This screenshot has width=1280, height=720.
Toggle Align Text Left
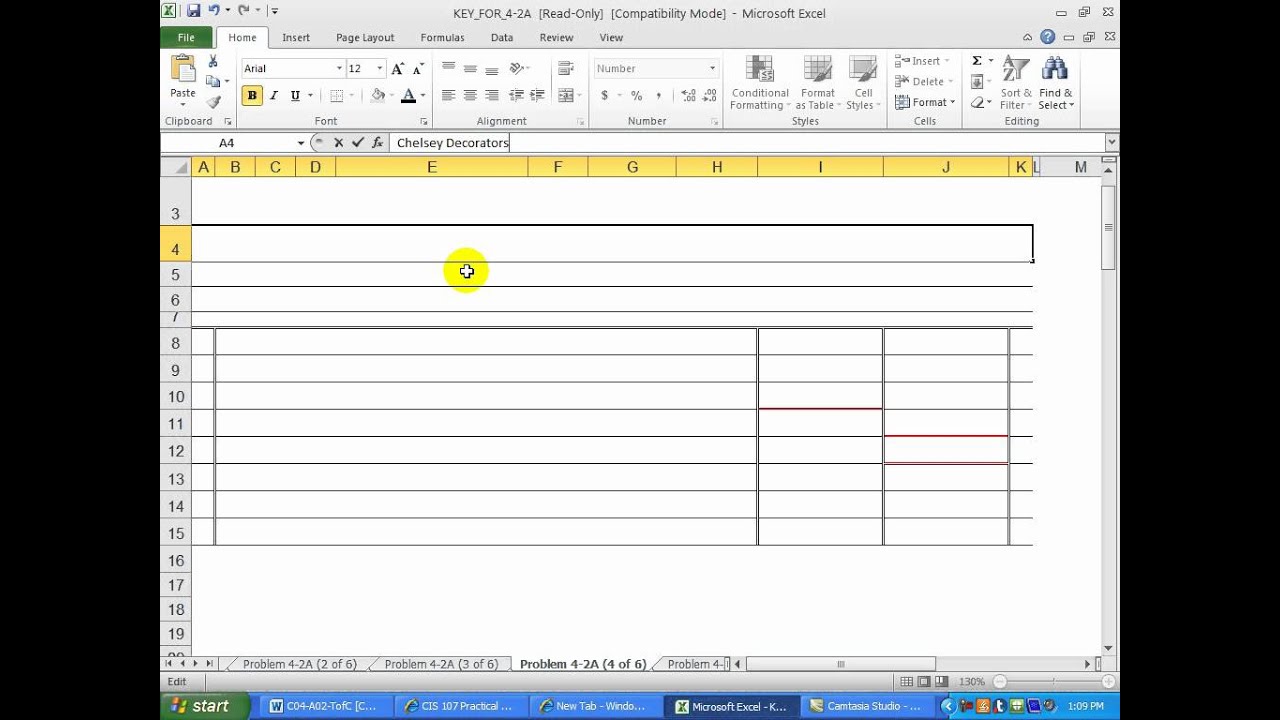point(448,96)
